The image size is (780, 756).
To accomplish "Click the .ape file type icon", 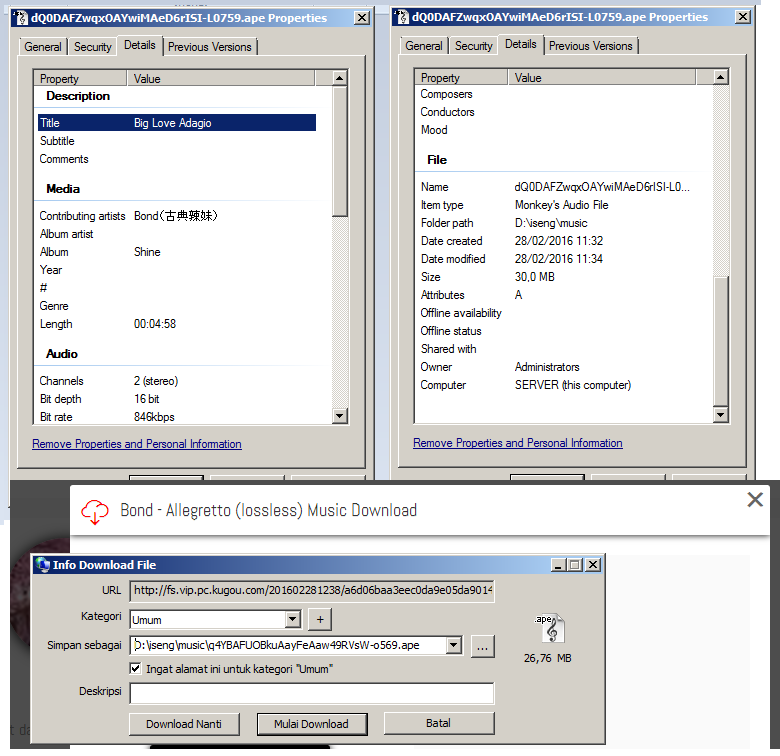I will pos(551,628).
